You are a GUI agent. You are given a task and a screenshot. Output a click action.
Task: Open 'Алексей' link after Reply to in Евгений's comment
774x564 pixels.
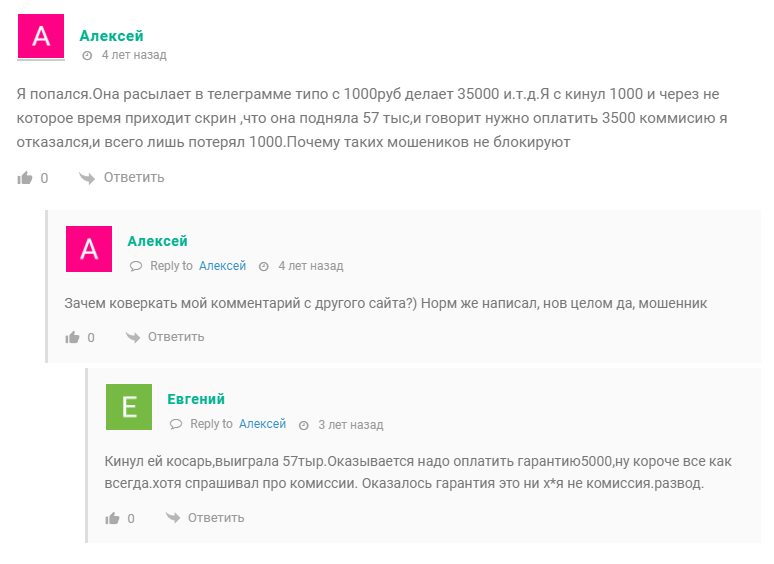(262, 424)
